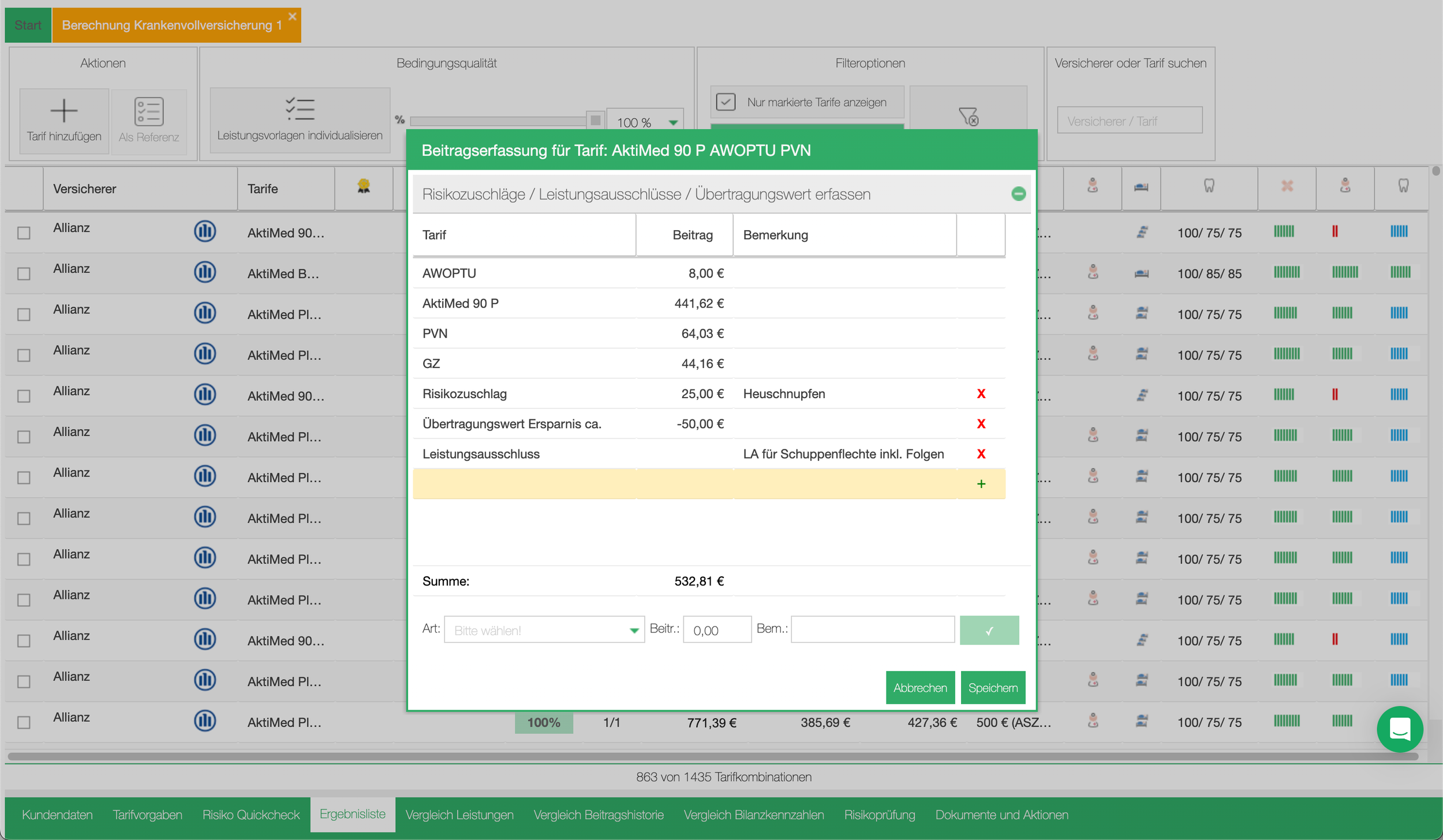Open the Risikoprüfung tab
1443x840 pixels.
click(x=879, y=815)
